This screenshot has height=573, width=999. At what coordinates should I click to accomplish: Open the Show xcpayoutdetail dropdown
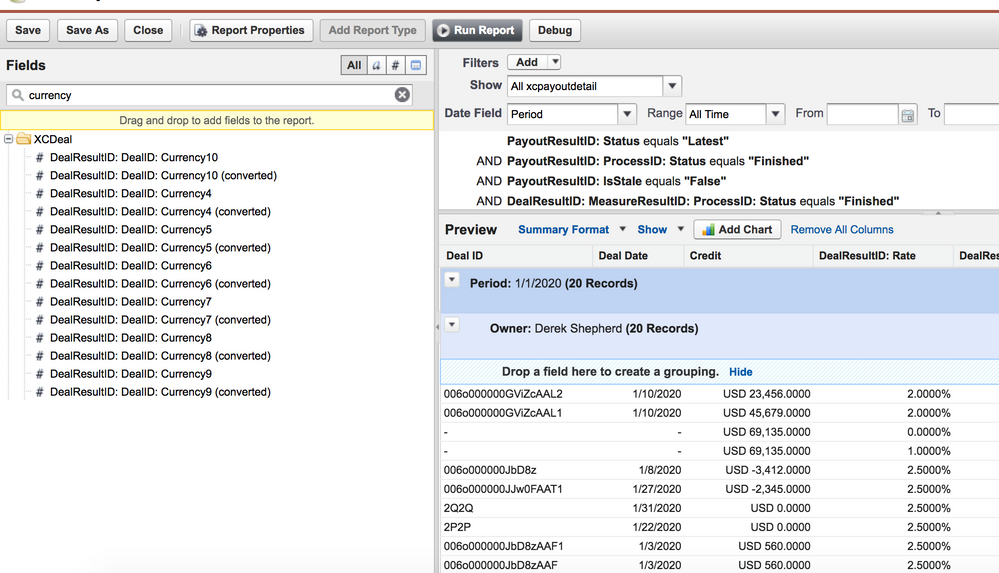[x=672, y=86]
